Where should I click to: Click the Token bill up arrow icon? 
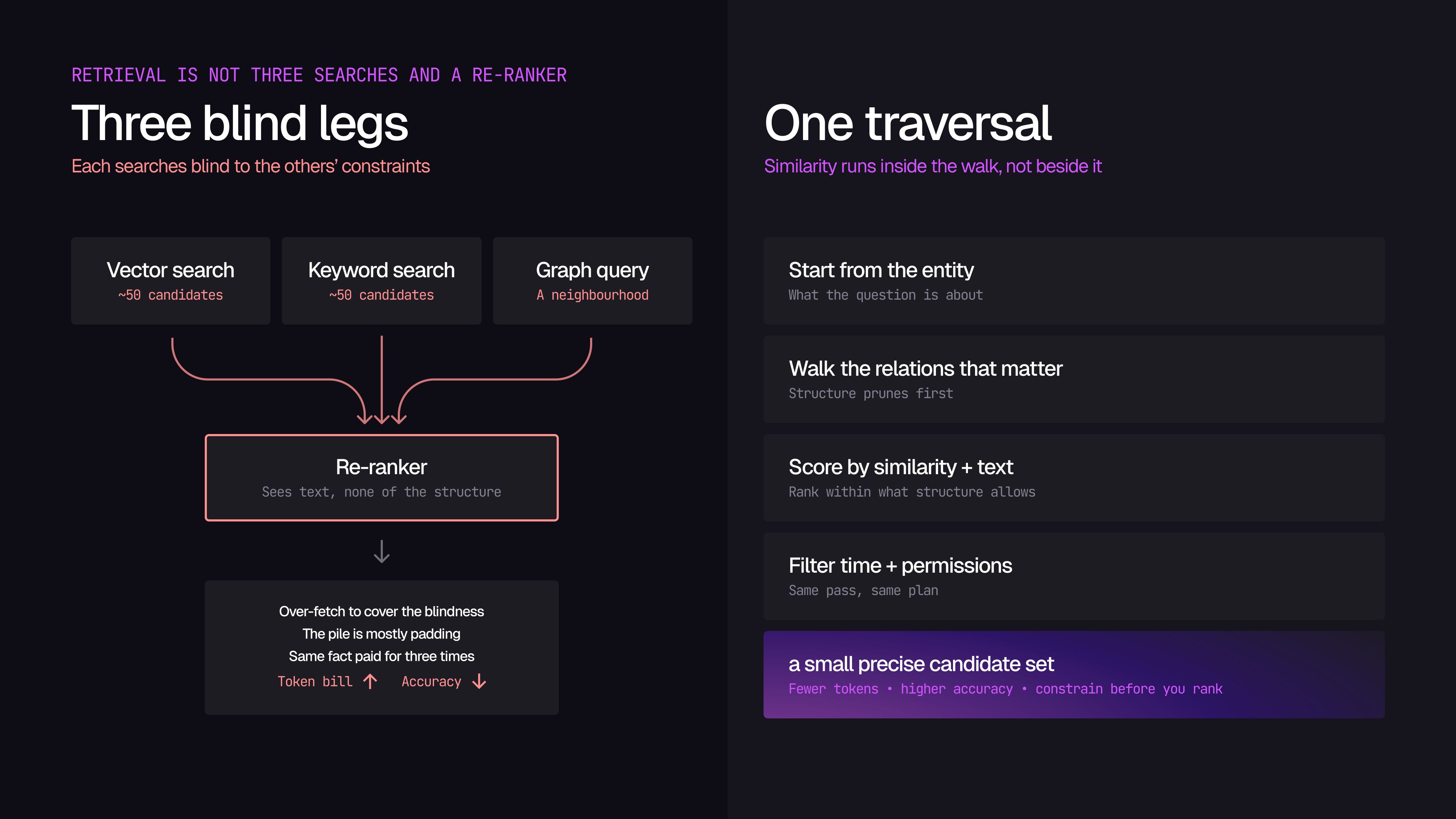click(x=370, y=682)
